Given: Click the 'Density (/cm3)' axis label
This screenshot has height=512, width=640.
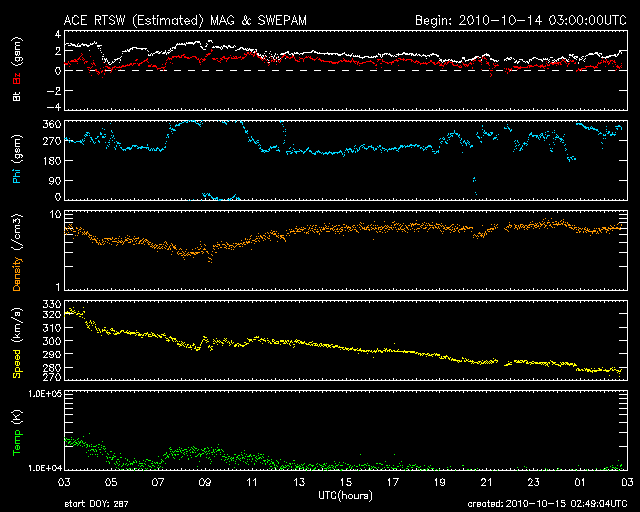Looking at the screenshot, I should (17, 252).
